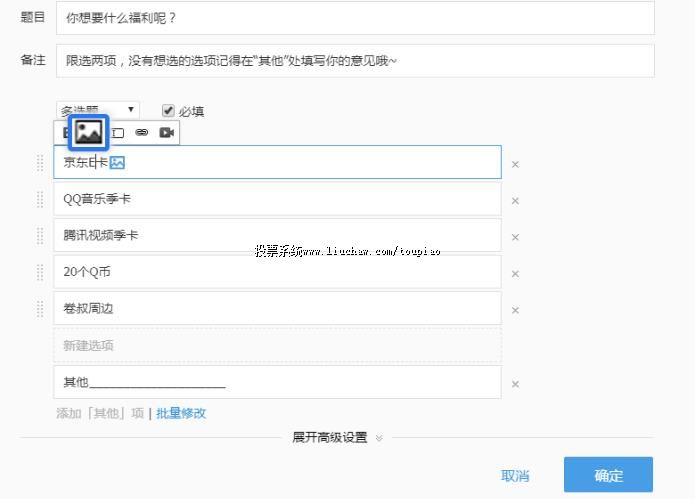Click the small image icon after 京东E卡
The width and height of the screenshot is (695, 499).
coord(117,162)
